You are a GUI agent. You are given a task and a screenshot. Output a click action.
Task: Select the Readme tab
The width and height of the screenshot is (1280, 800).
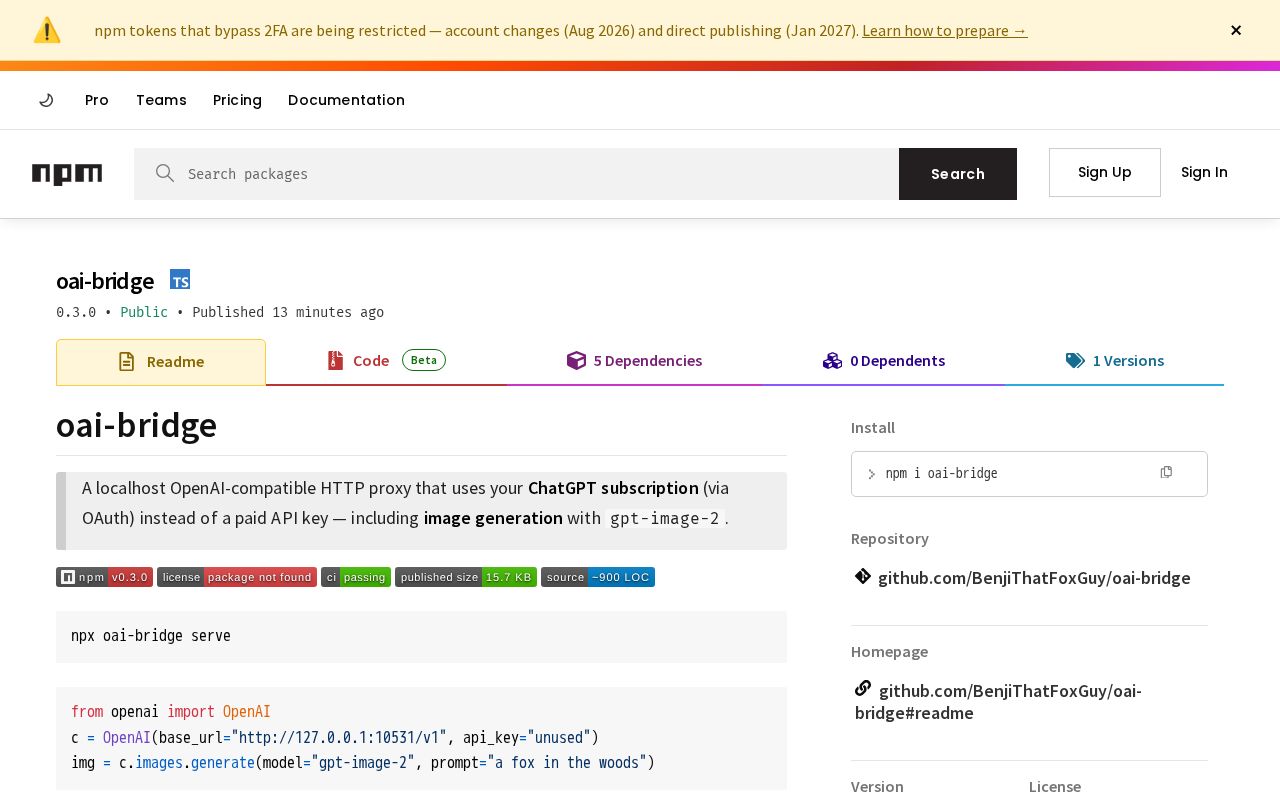[161, 362]
